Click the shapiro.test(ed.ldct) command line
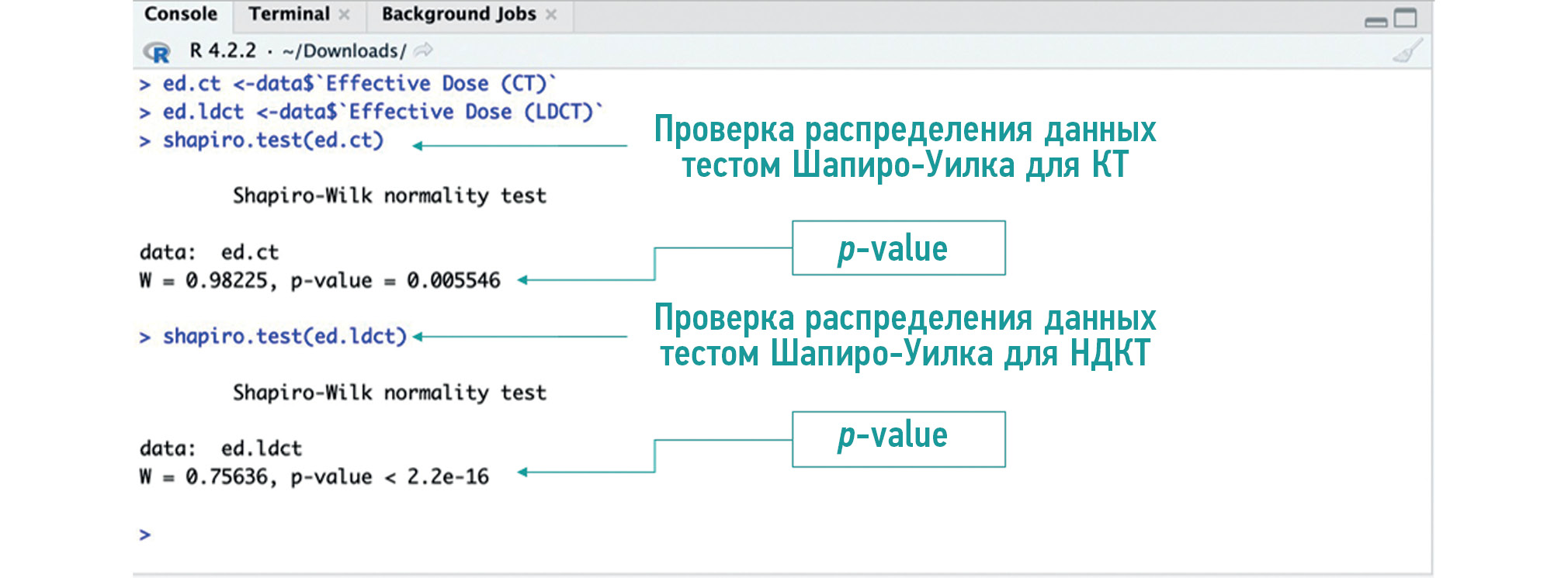Image resolution: width=1568 pixels, height=578 pixels. 284,337
